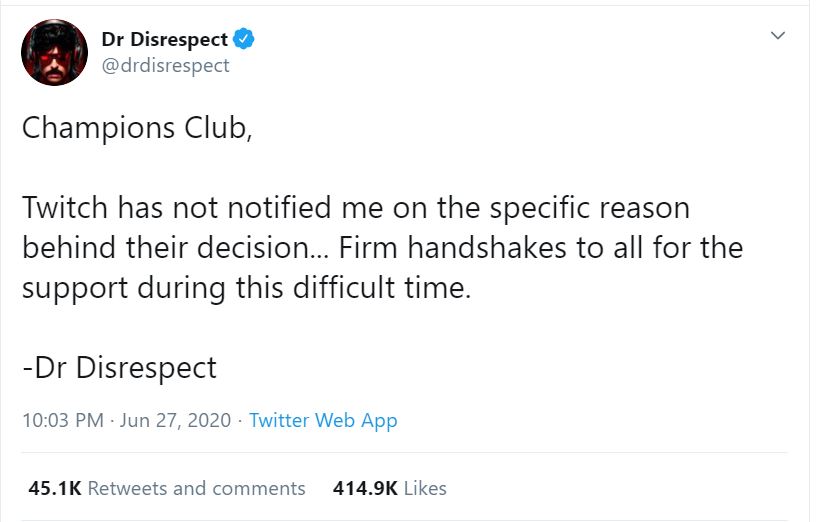Image resolution: width=817 pixels, height=522 pixels.
Task: Open the Likes list
Action: click(x=426, y=488)
